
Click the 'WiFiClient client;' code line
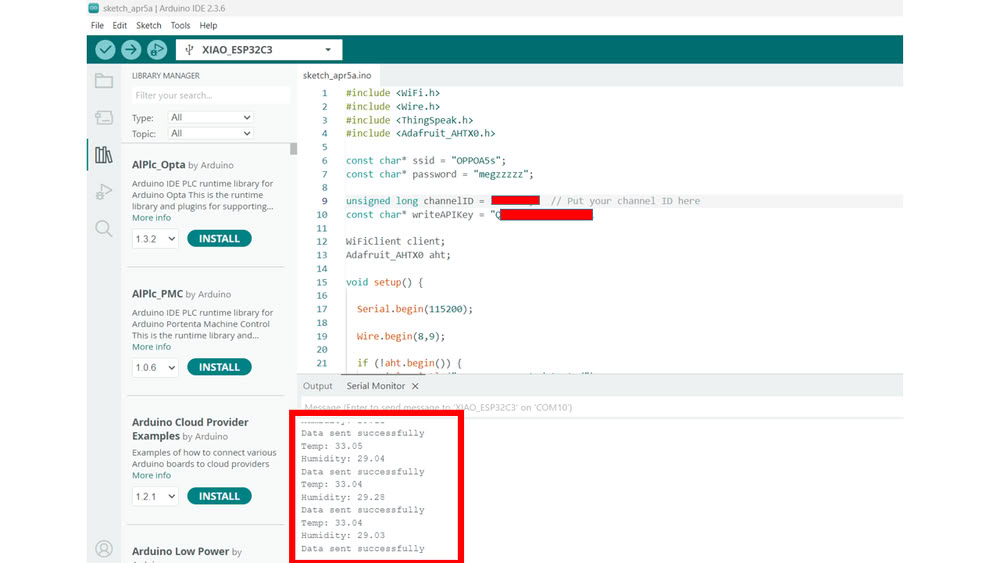tap(395, 242)
